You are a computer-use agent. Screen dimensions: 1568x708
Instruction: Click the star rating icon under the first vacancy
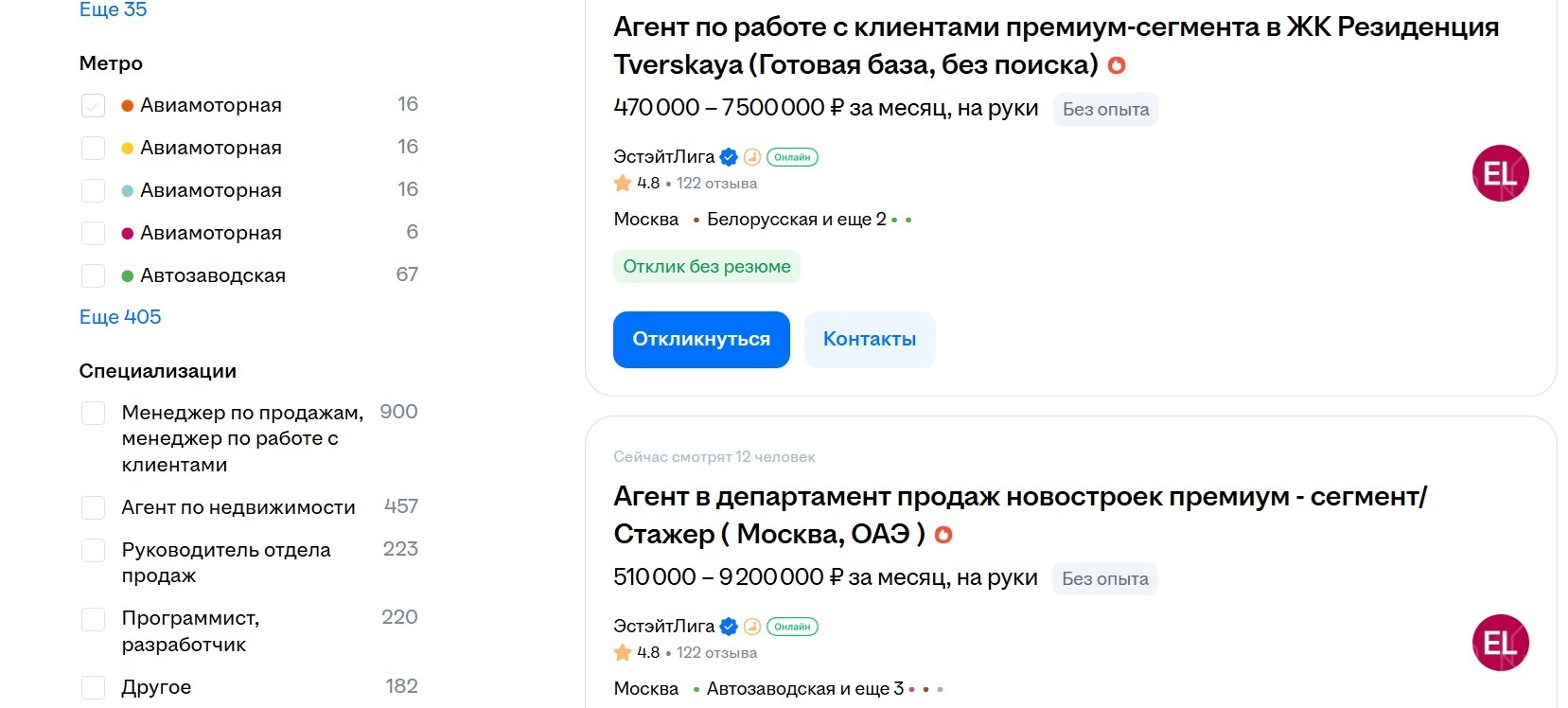(622, 183)
